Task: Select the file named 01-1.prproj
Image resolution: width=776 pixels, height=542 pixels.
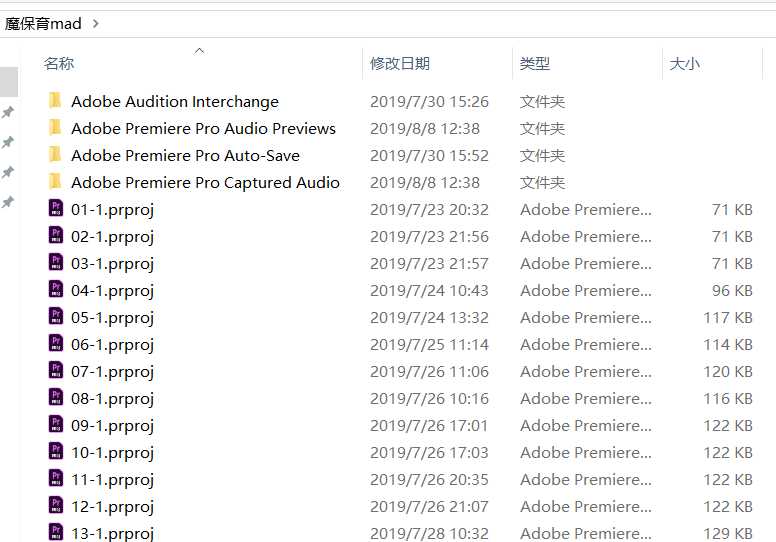Action: 112,210
